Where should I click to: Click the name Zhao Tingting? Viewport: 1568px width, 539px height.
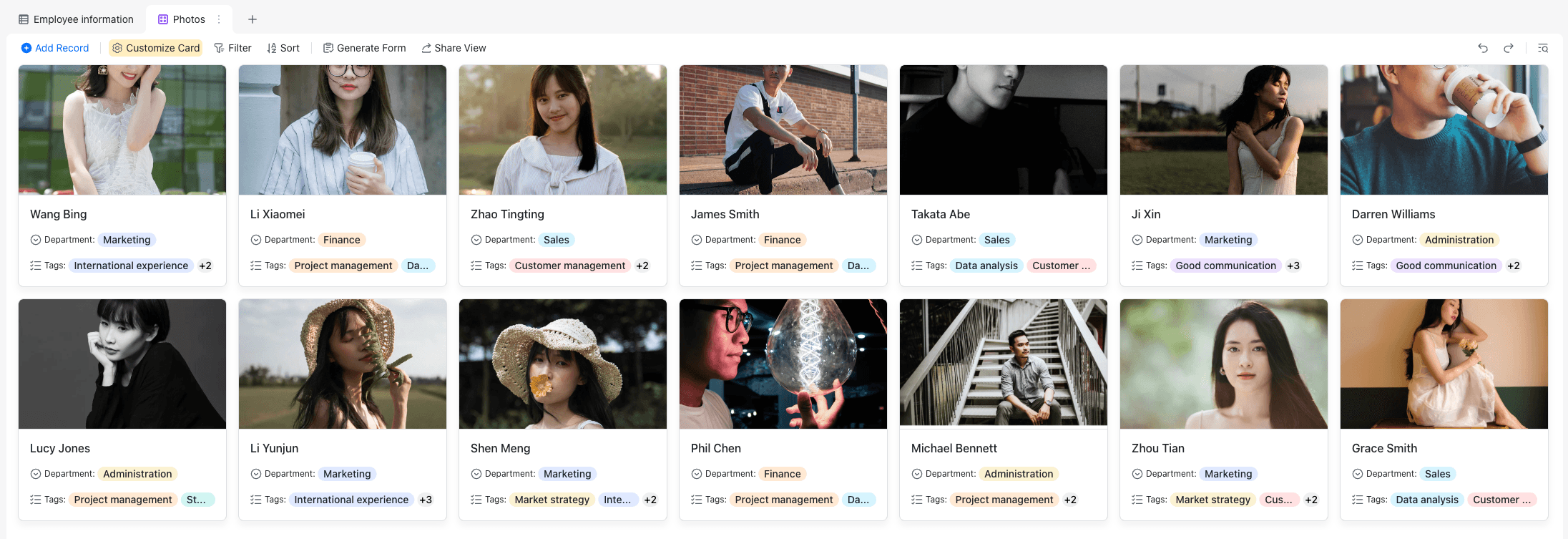click(x=507, y=214)
